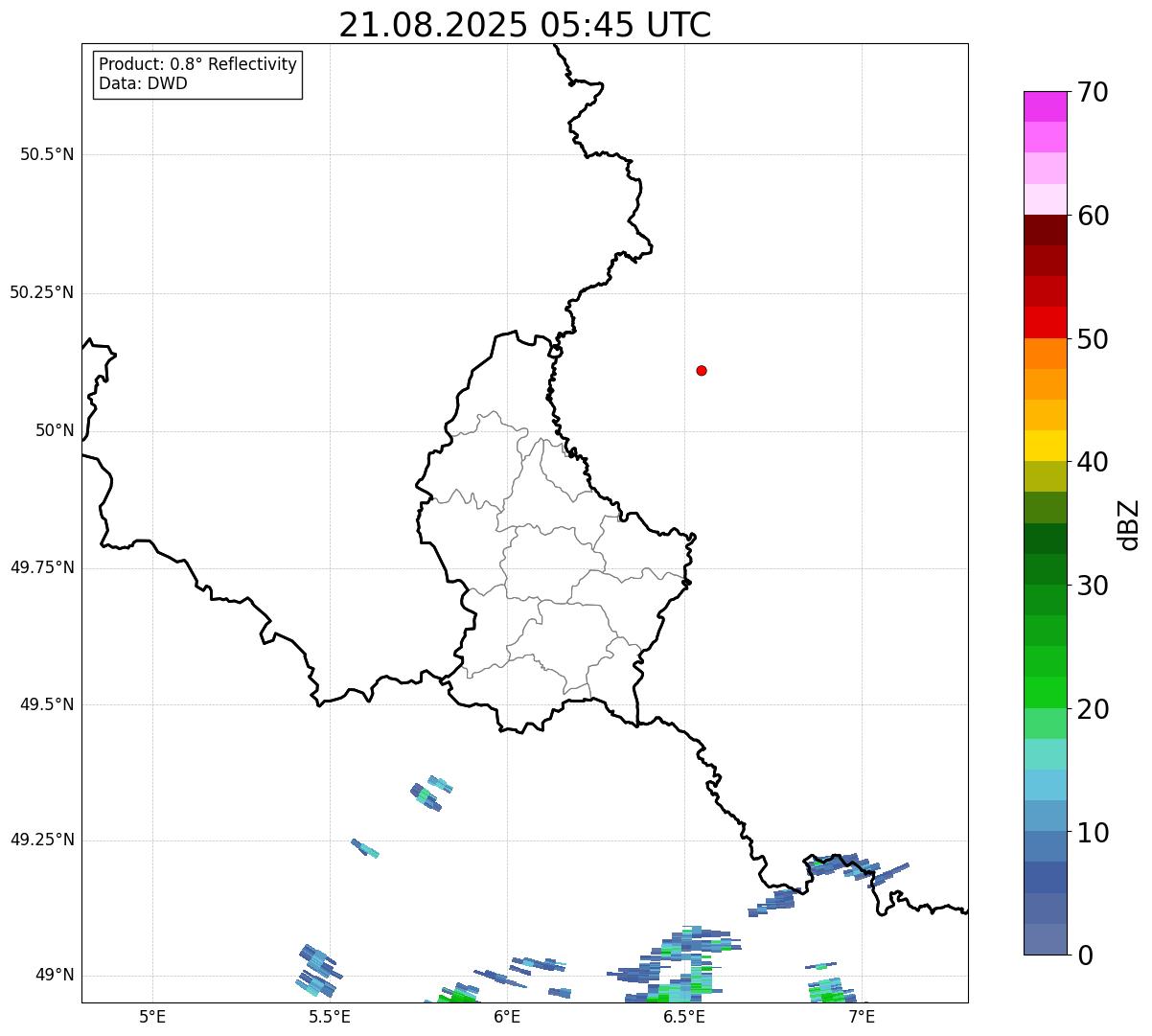Click the small radar echo near 49.25°N 5.6°E
The image size is (1152, 1036).
[x=365, y=848]
